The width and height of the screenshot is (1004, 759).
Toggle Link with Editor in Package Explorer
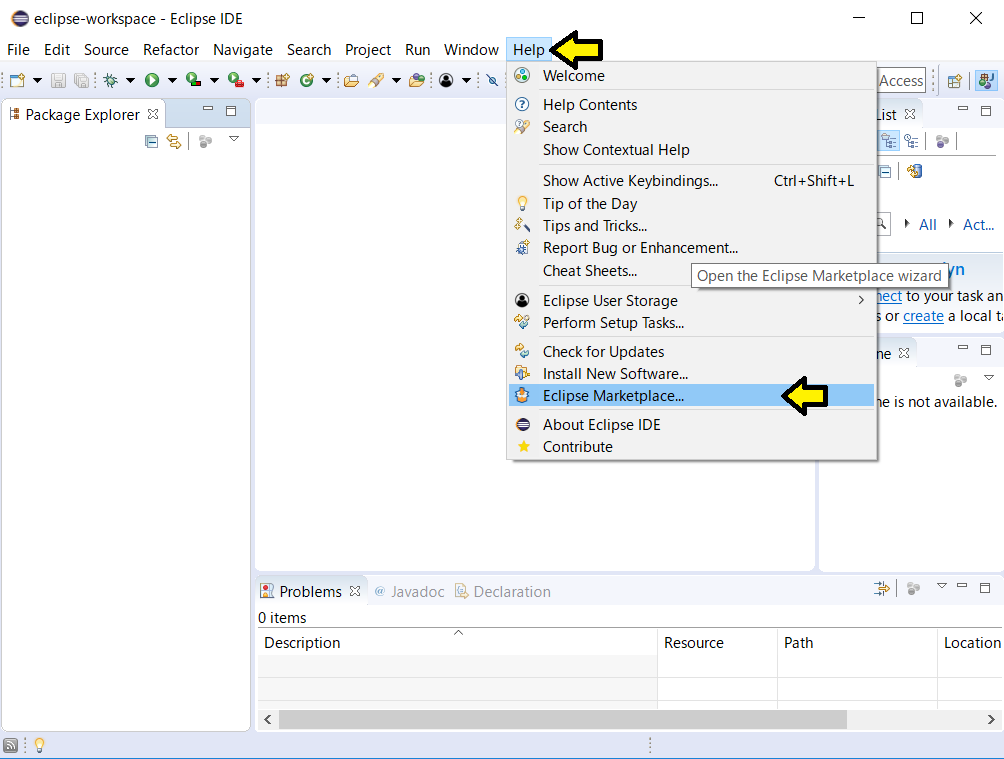click(174, 142)
